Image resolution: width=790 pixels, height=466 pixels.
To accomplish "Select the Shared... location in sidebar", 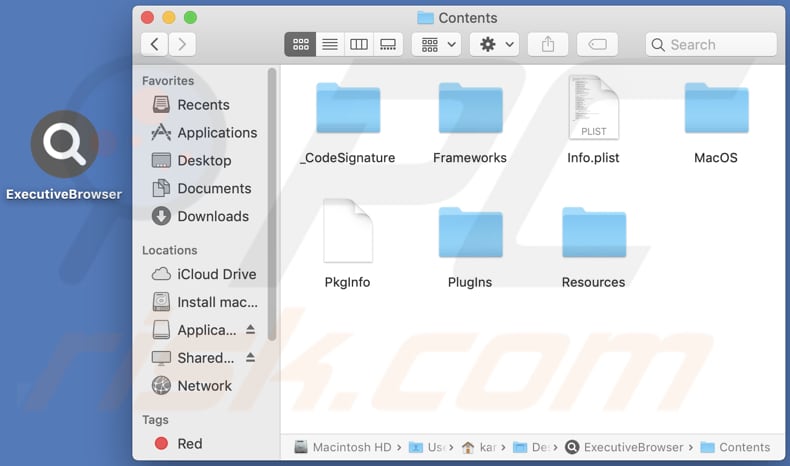I will [193, 358].
